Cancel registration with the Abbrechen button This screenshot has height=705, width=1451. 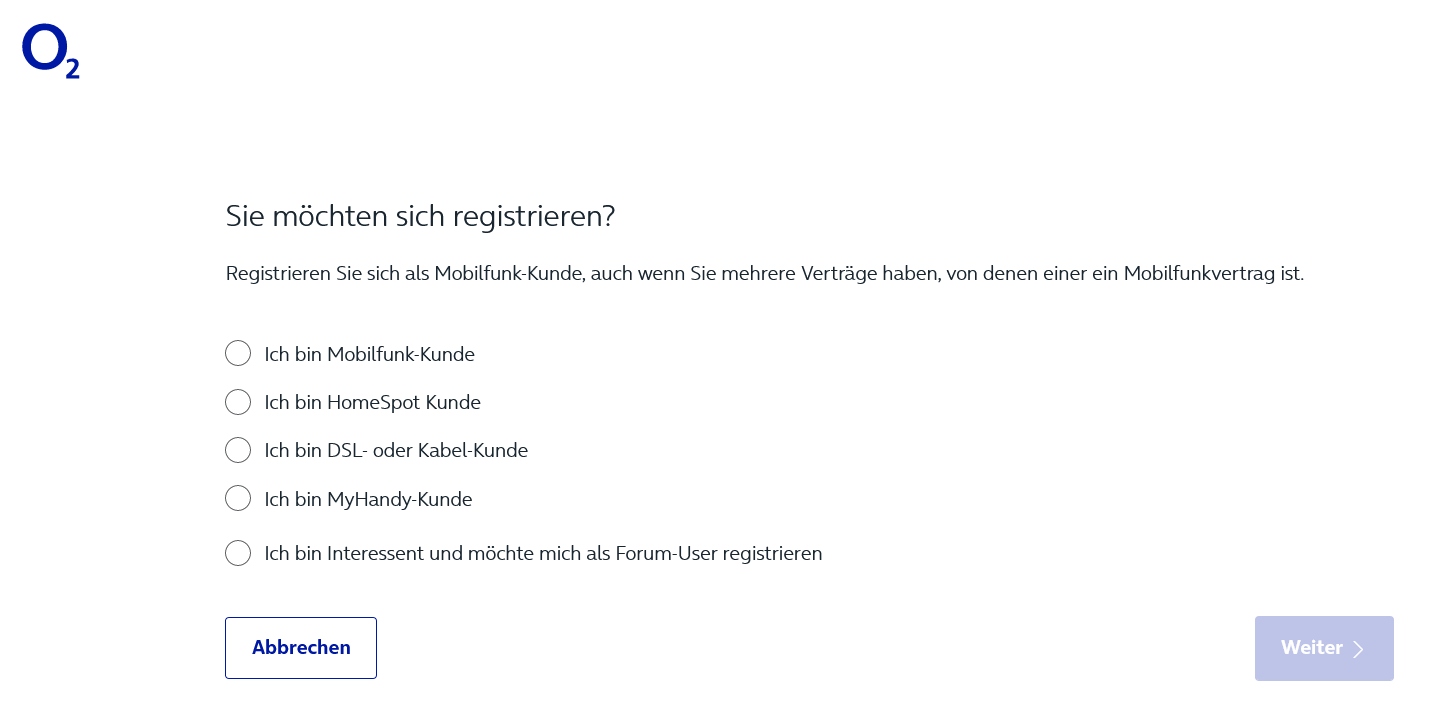pos(301,648)
